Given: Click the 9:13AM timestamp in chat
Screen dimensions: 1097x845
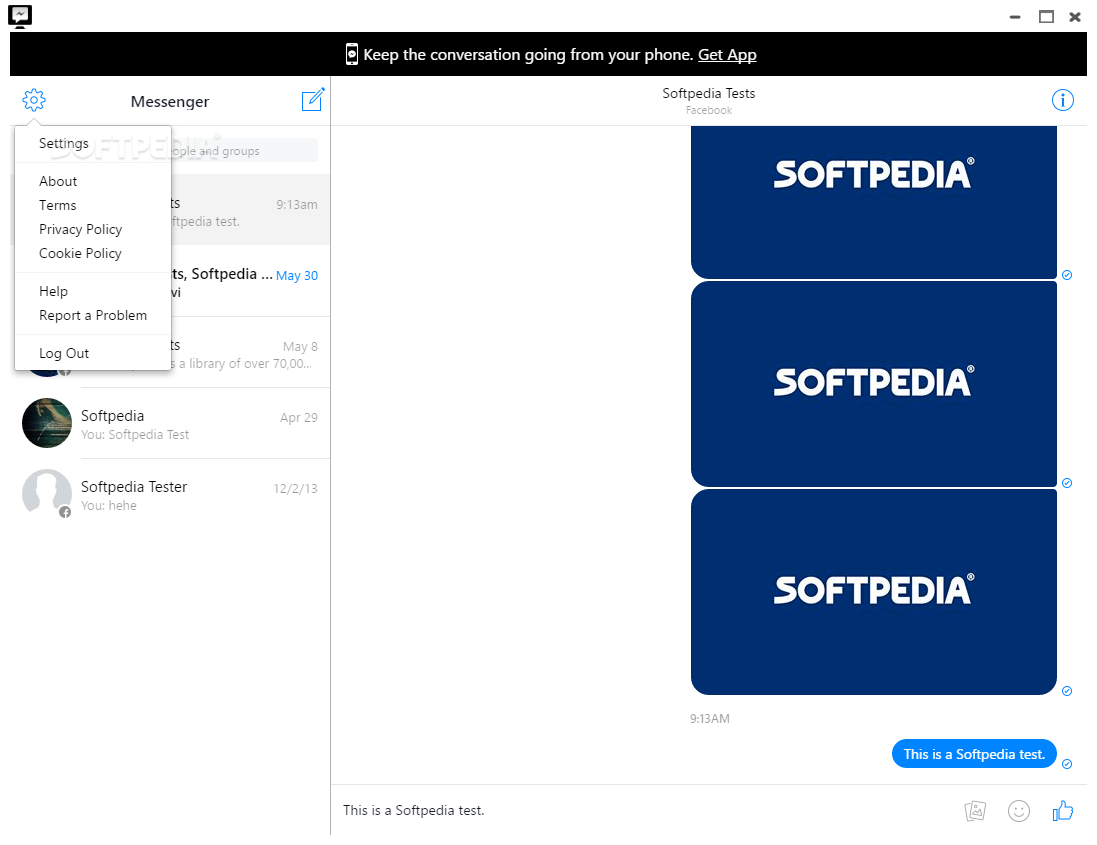Looking at the screenshot, I should [x=709, y=718].
